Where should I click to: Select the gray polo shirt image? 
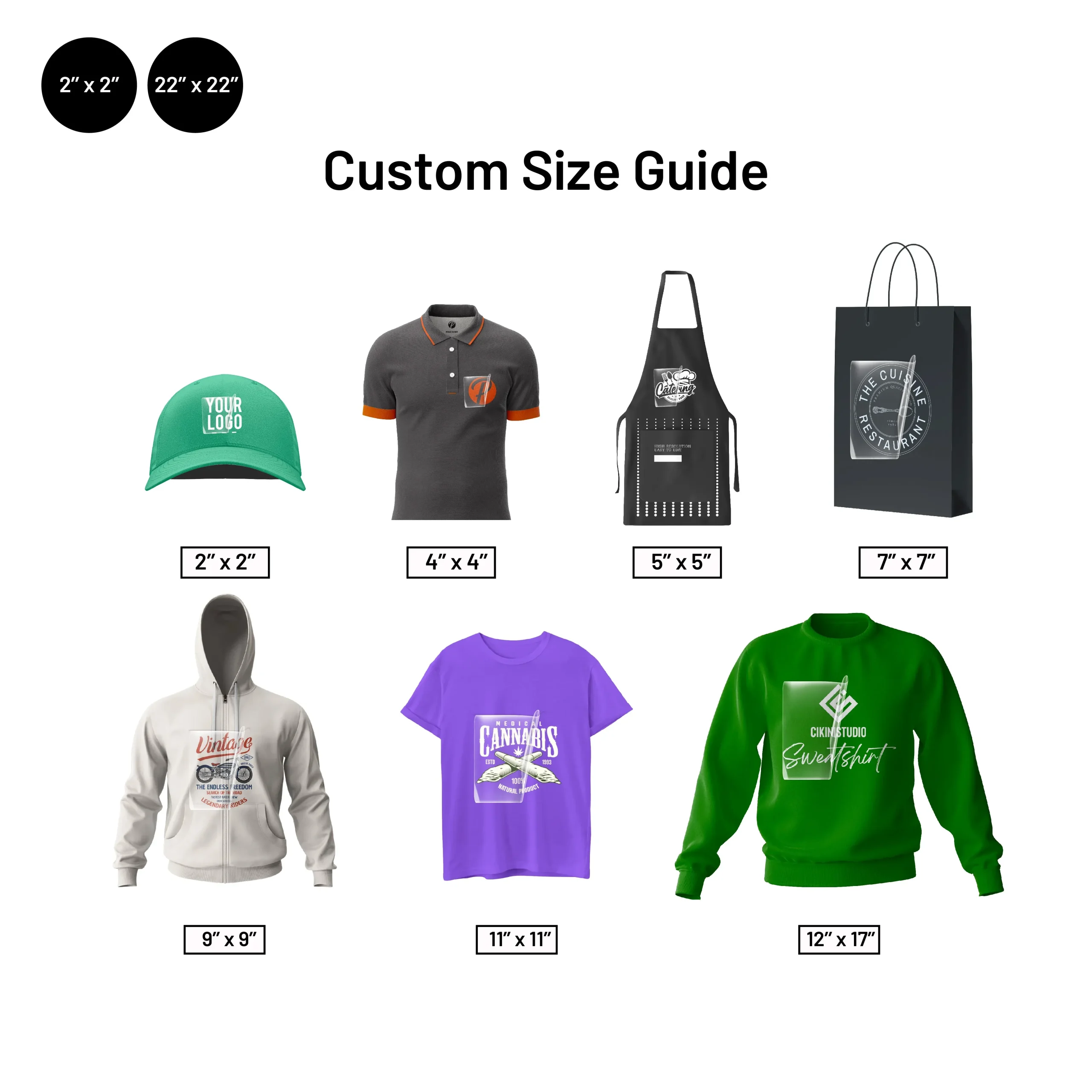451,412
